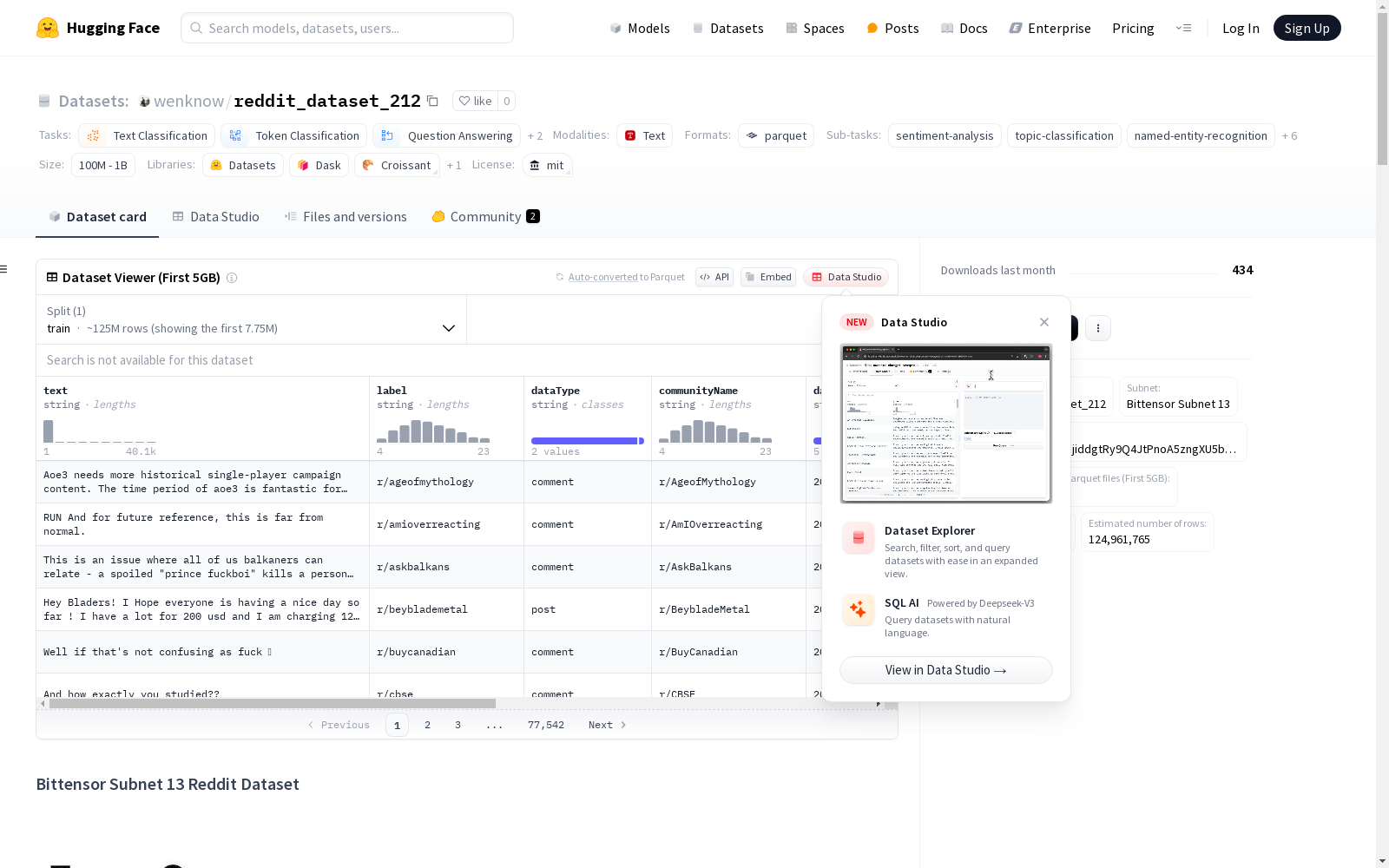Click the Text Classification task tag
This screenshot has width=1389, height=868.
(147, 135)
